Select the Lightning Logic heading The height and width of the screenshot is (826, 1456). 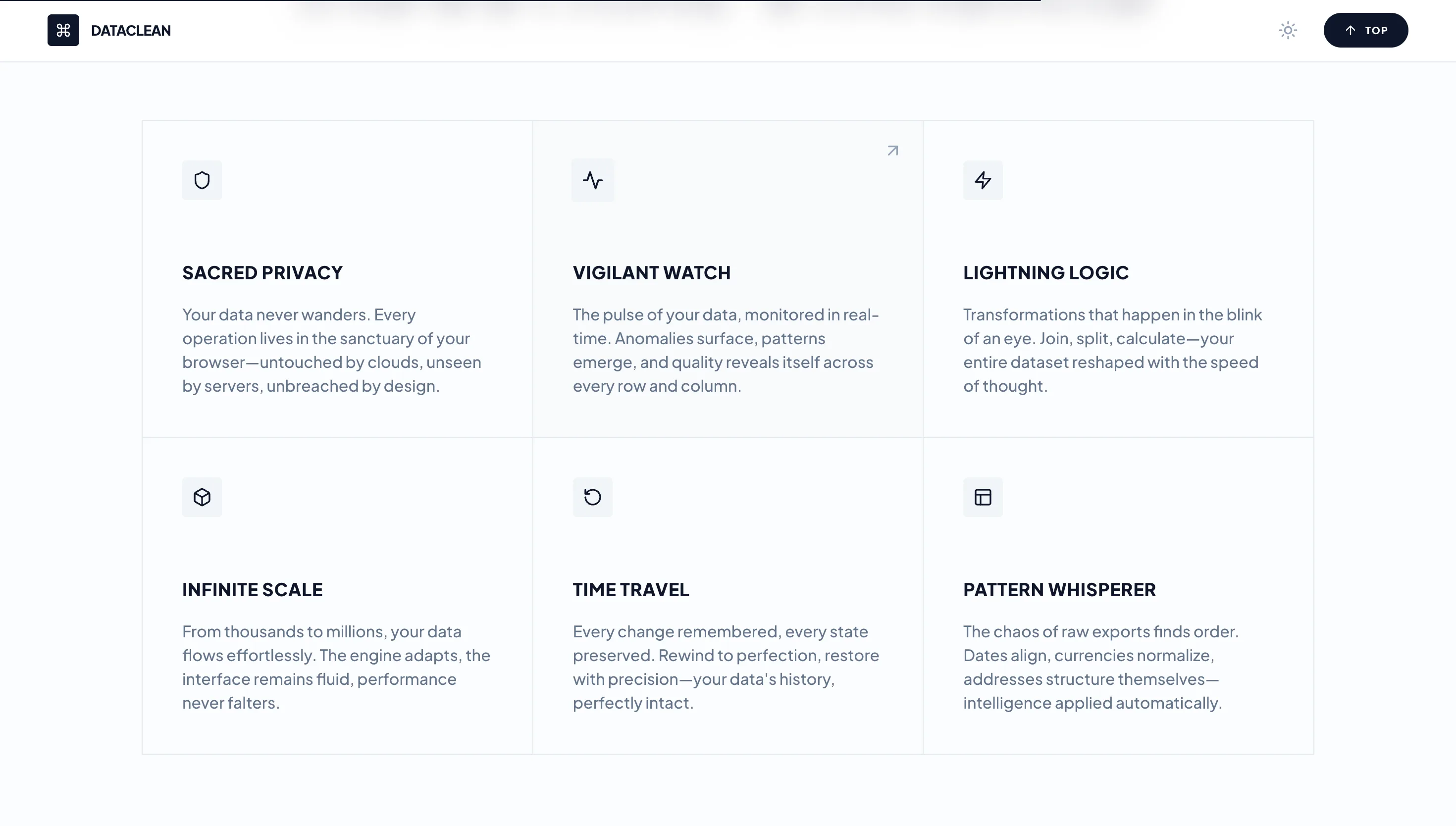point(1045,273)
